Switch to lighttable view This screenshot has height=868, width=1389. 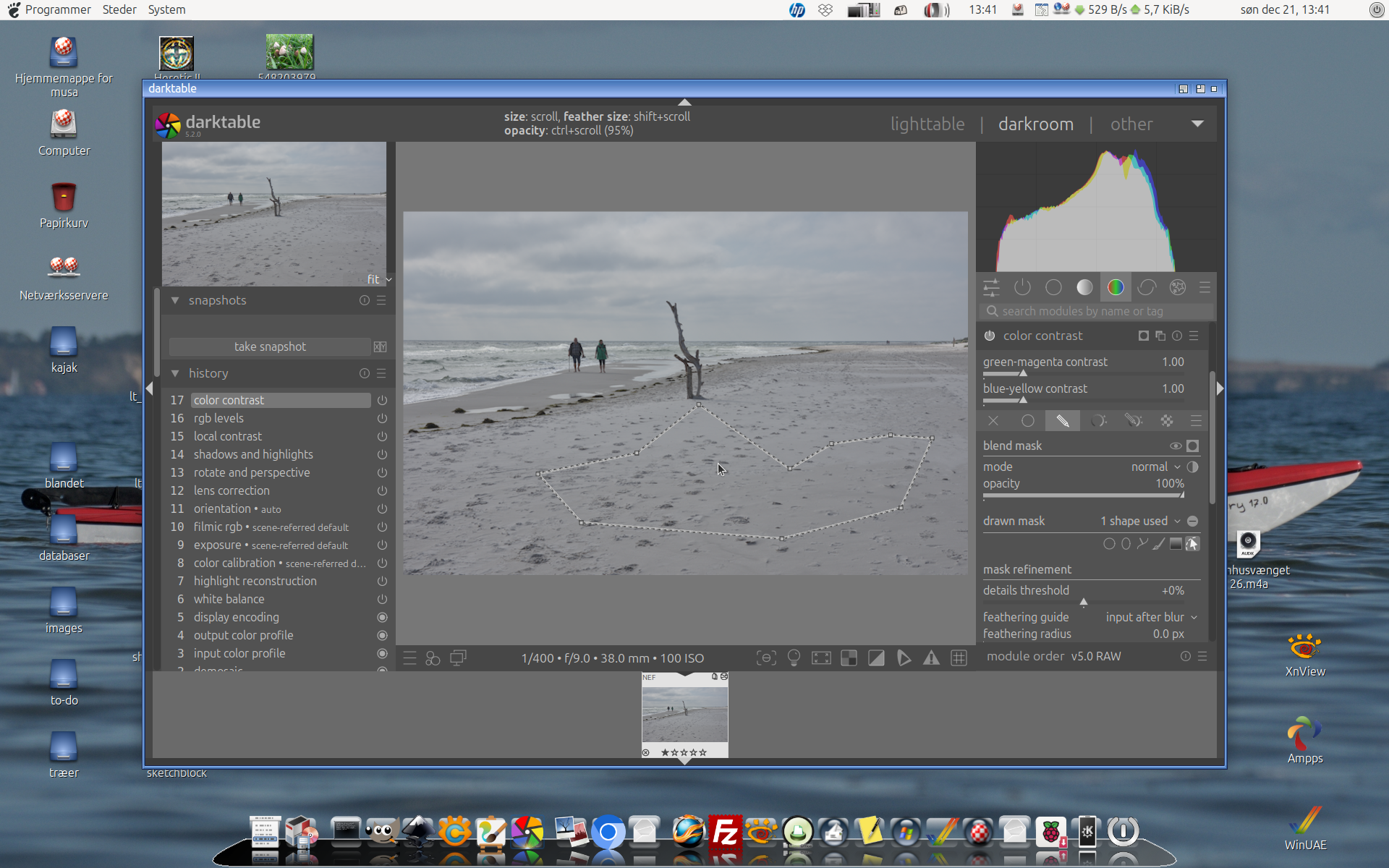click(927, 124)
